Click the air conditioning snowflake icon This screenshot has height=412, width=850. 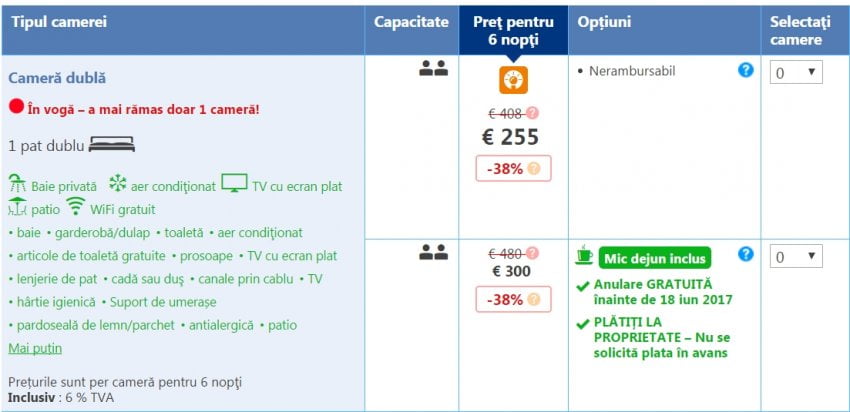[x=117, y=184]
